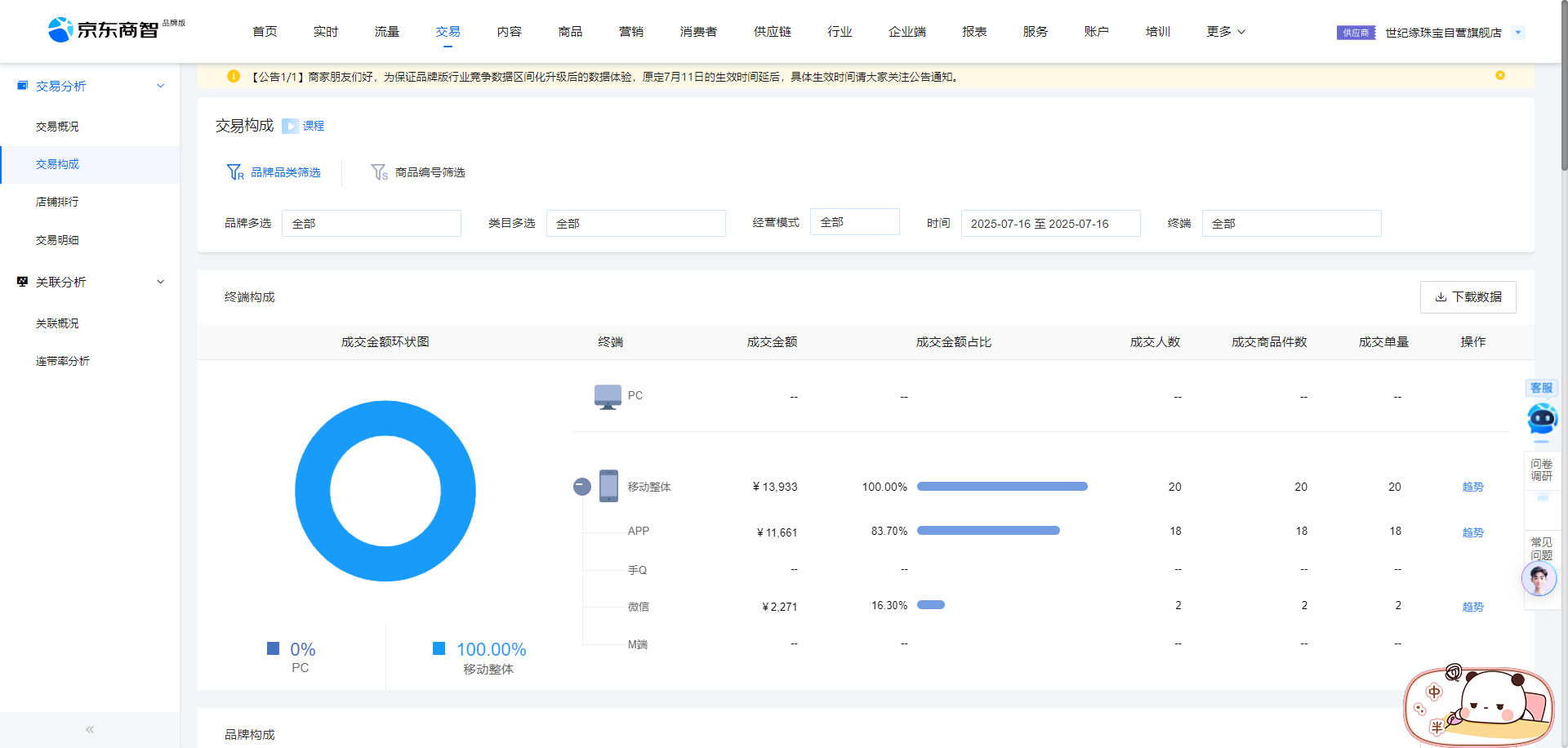The height and width of the screenshot is (748, 1568).
Task: Toggle the PC legend in donut chart
Action: tap(274, 648)
